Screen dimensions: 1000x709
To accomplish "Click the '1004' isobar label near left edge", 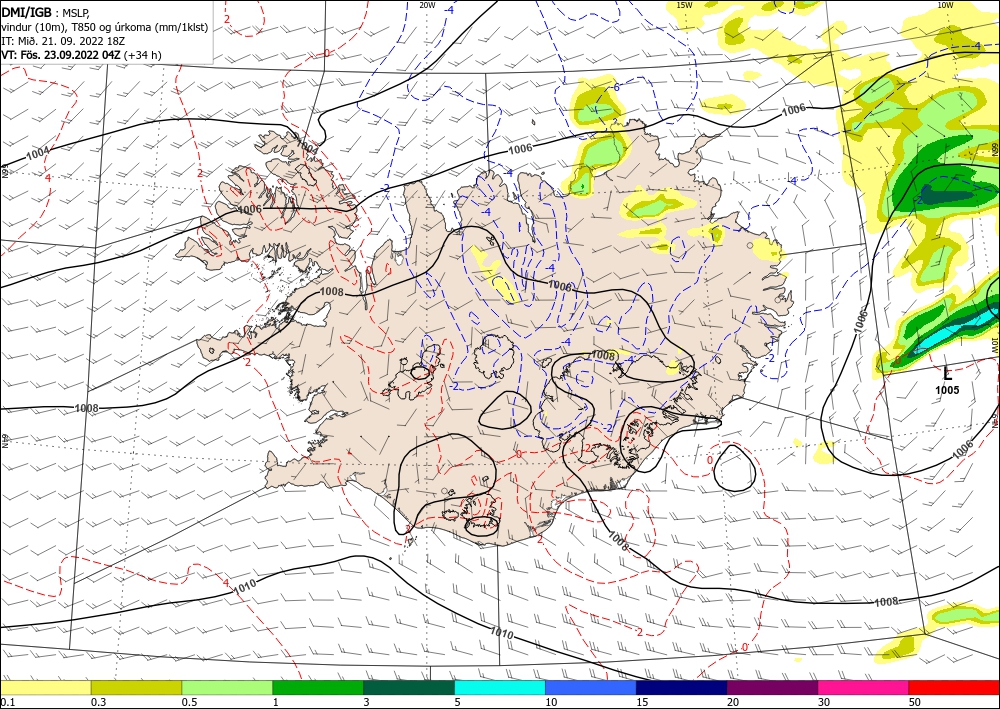I will coord(38,154).
